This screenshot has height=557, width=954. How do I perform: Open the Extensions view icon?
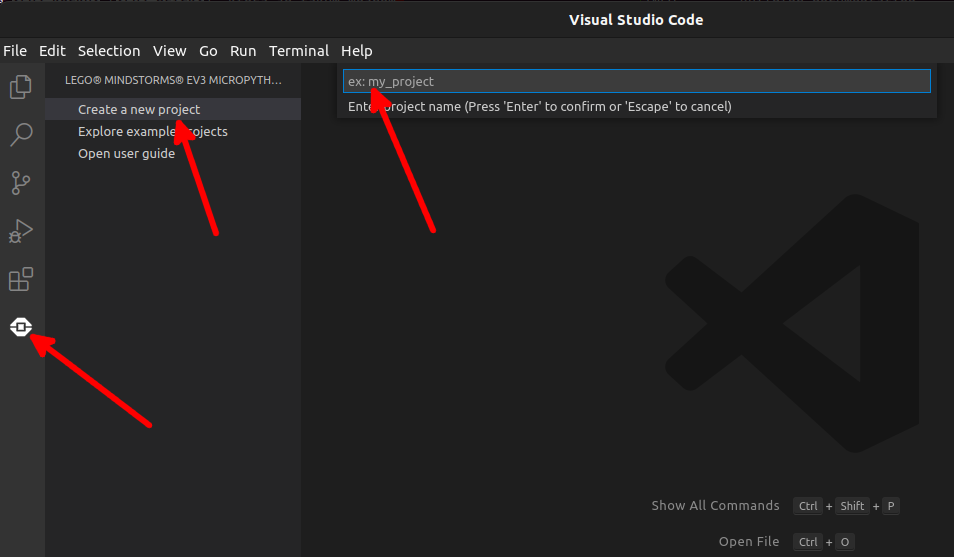pyautogui.click(x=21, y=279)
